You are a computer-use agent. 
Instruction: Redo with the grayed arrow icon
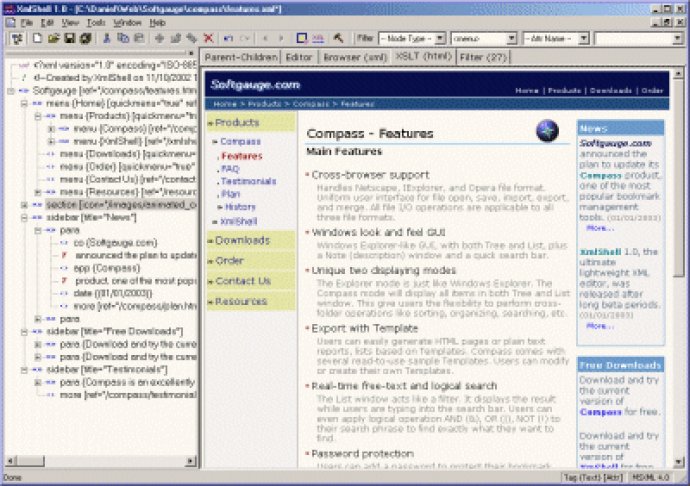coord(245,39)
